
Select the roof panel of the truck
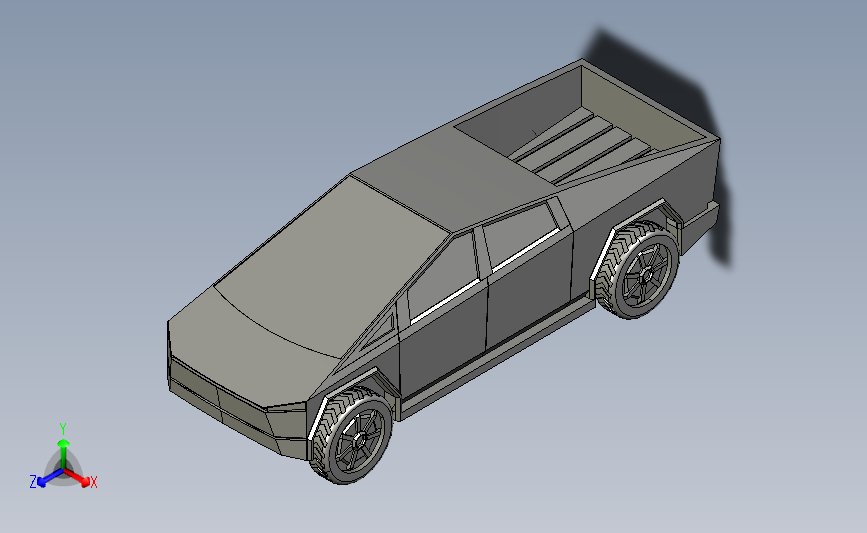(451, 182)
